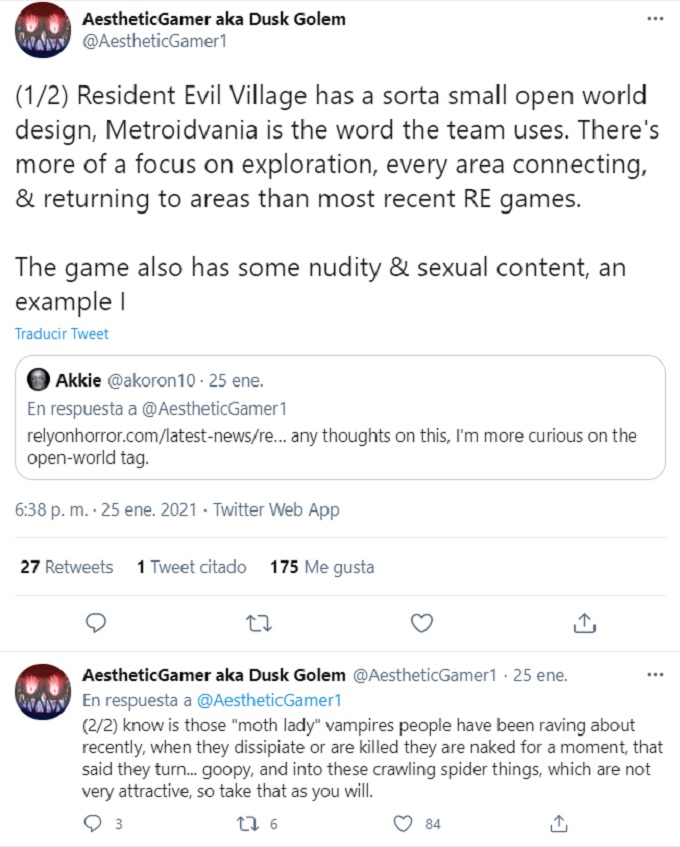Show the 175 Me gusta list
680x847 pixels.
coord(322,567)
